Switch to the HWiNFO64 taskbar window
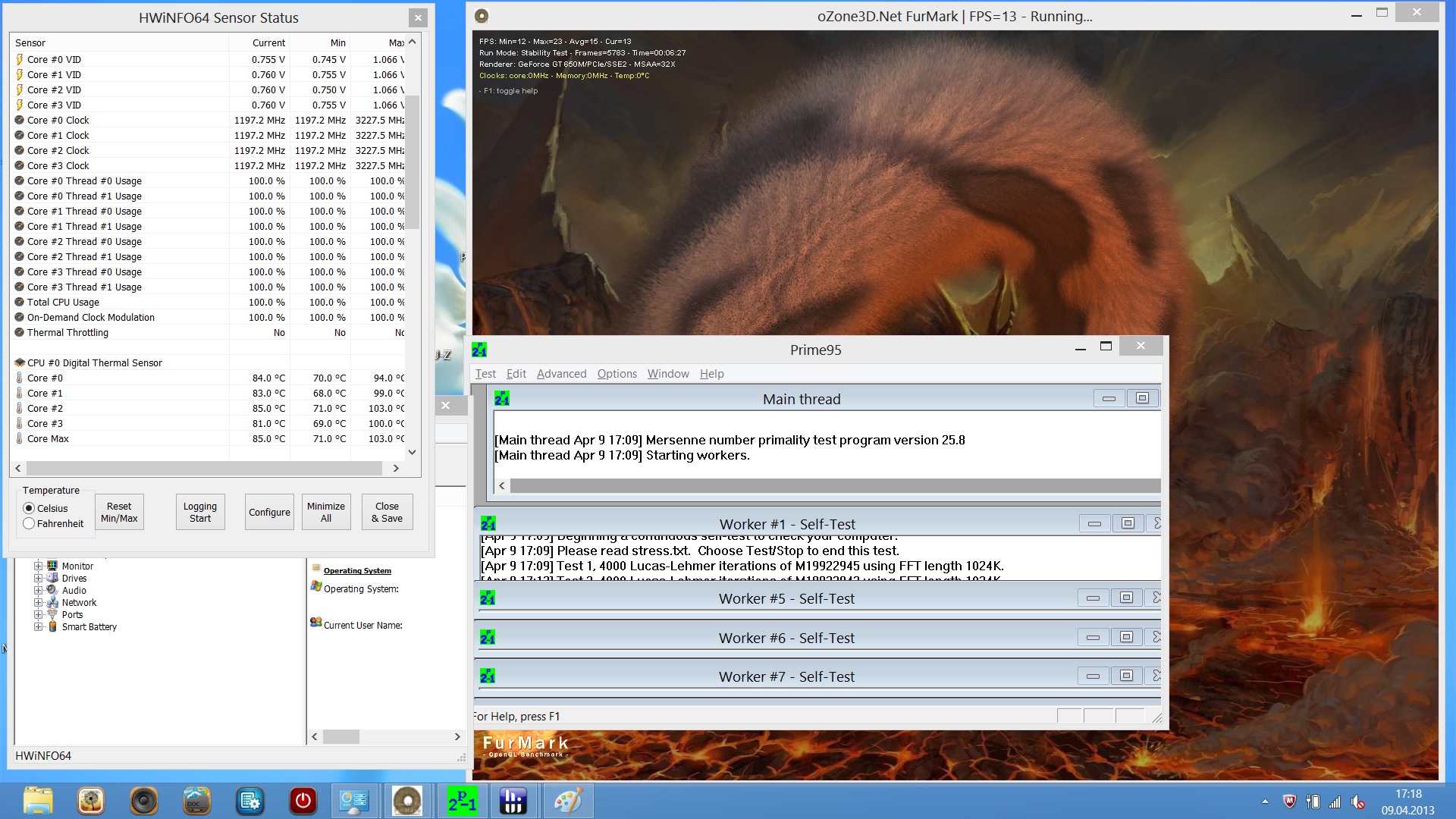This screenshot has height=819, width=1456. click(355, 801)
